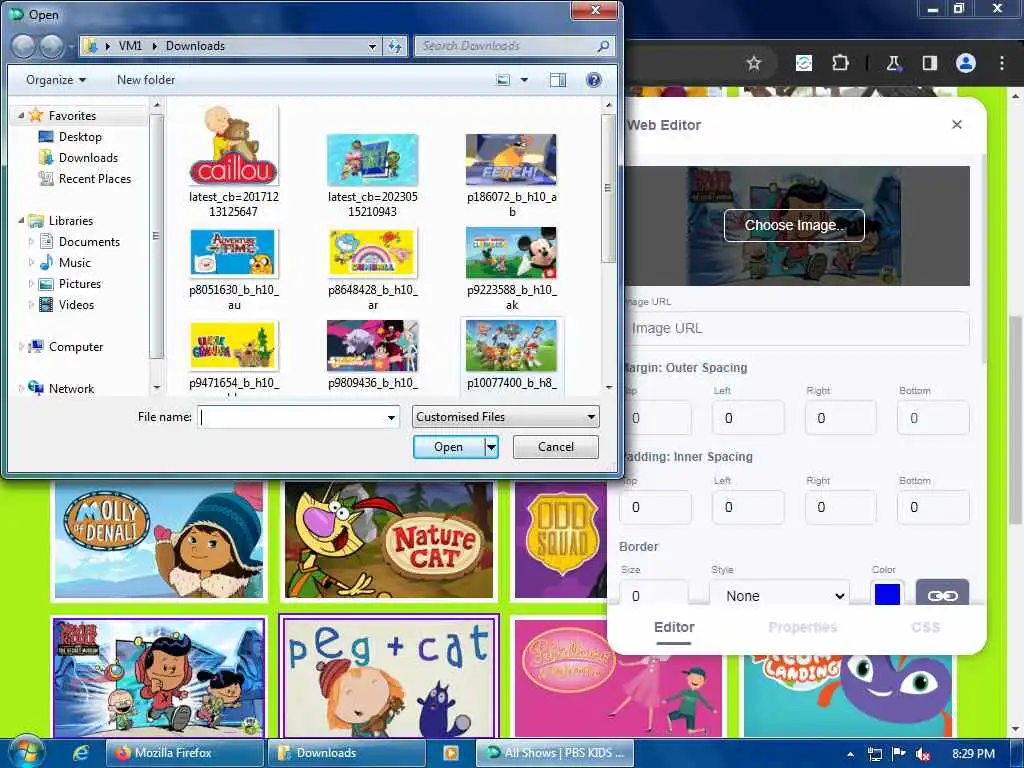Close the Web Editor panel
Screen dimensions: 1024x768
(x=957, y=124)
